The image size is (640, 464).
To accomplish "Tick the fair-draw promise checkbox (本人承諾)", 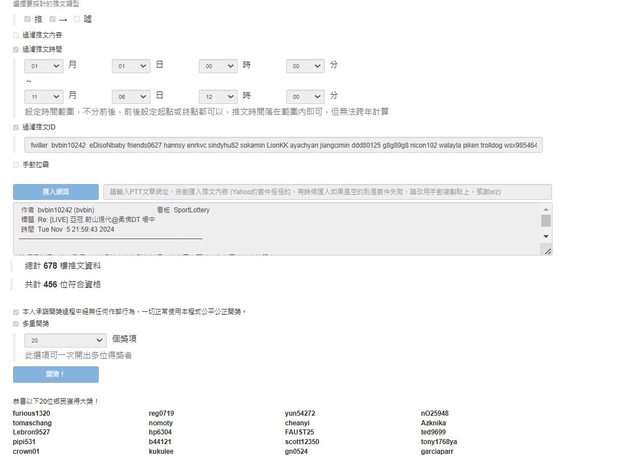I will click(16, 311).
